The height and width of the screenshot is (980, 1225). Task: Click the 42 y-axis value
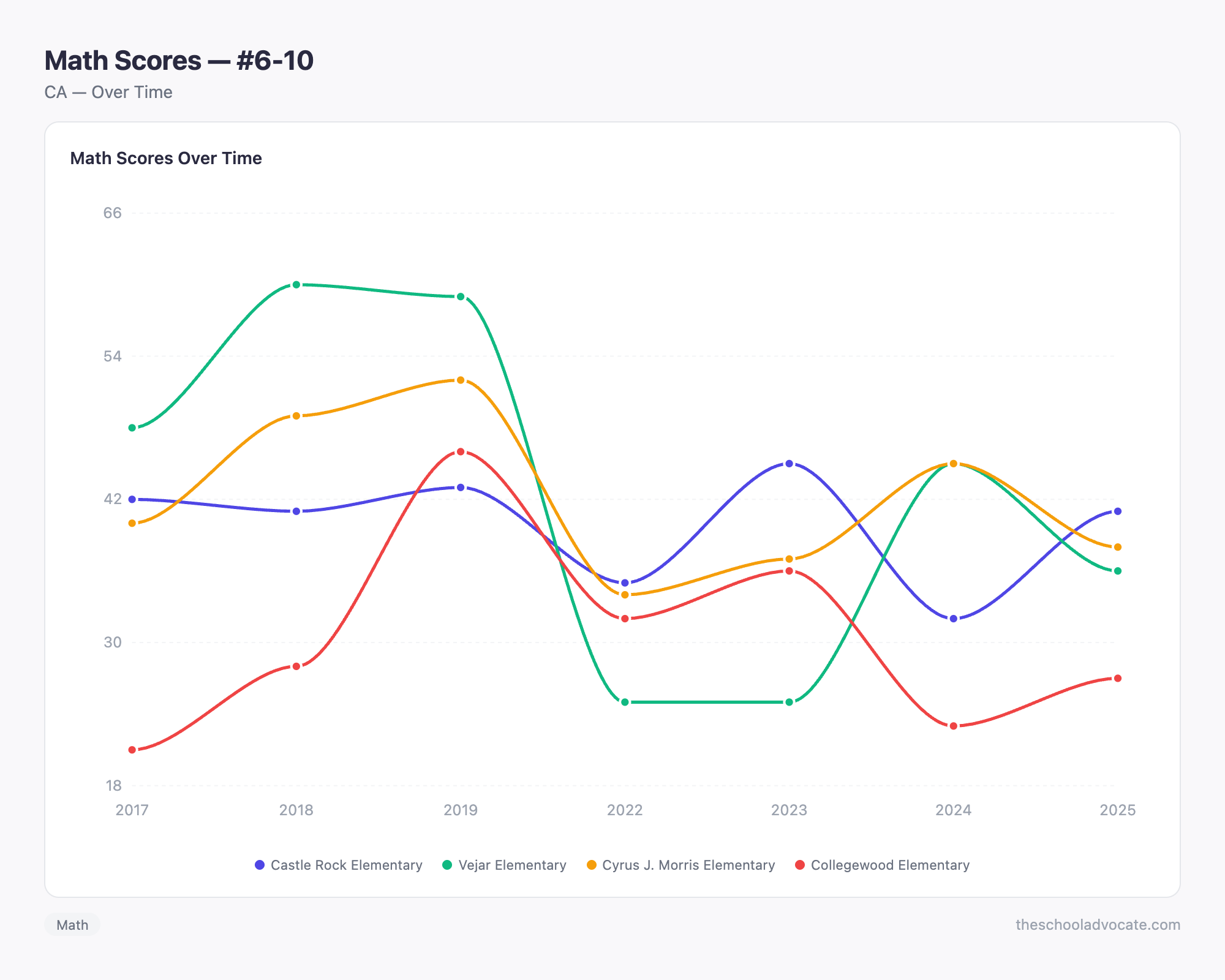[113, 499]
